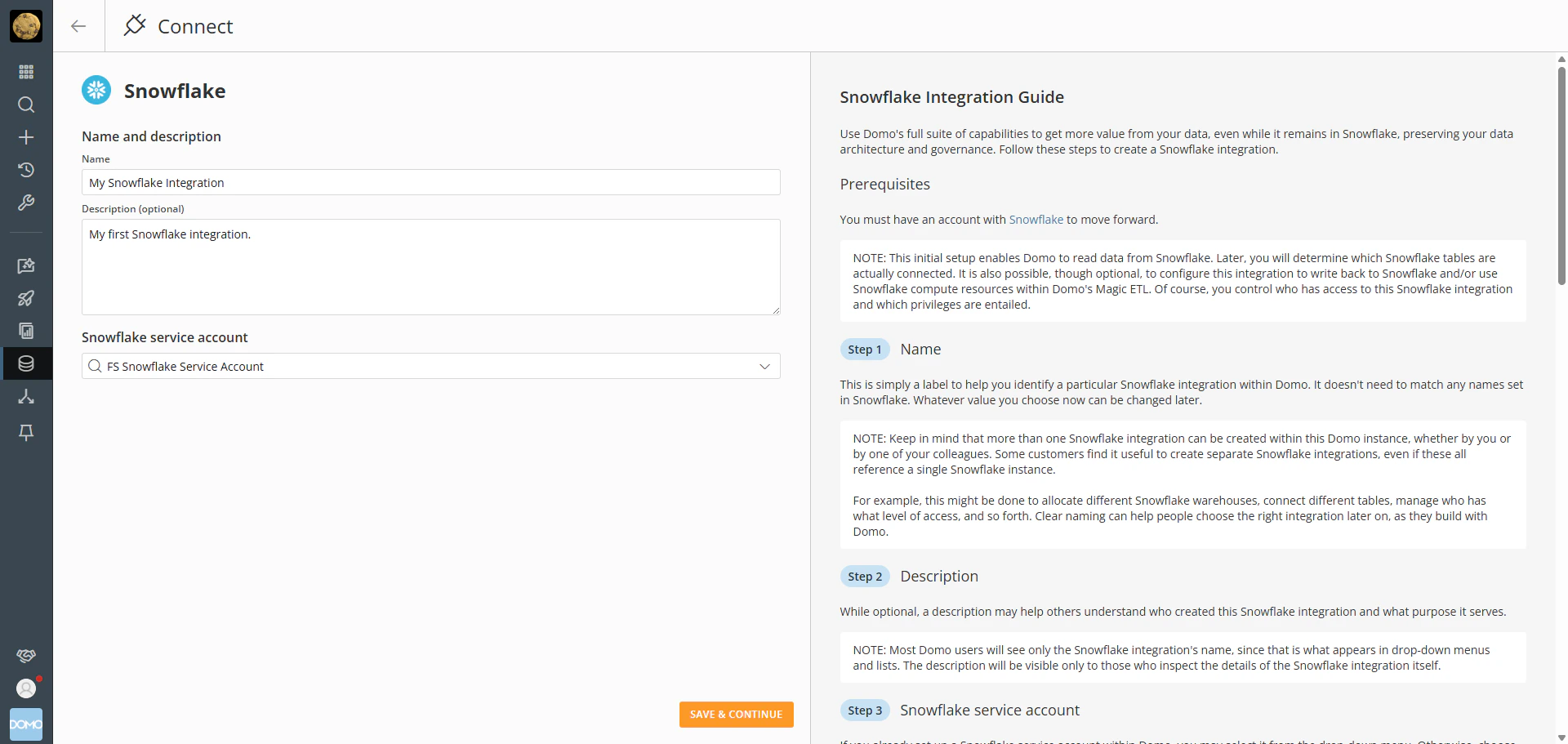Click the Prerequisites heading
The height and width of the screenshot is (744, 1568).
click(885, 185)
